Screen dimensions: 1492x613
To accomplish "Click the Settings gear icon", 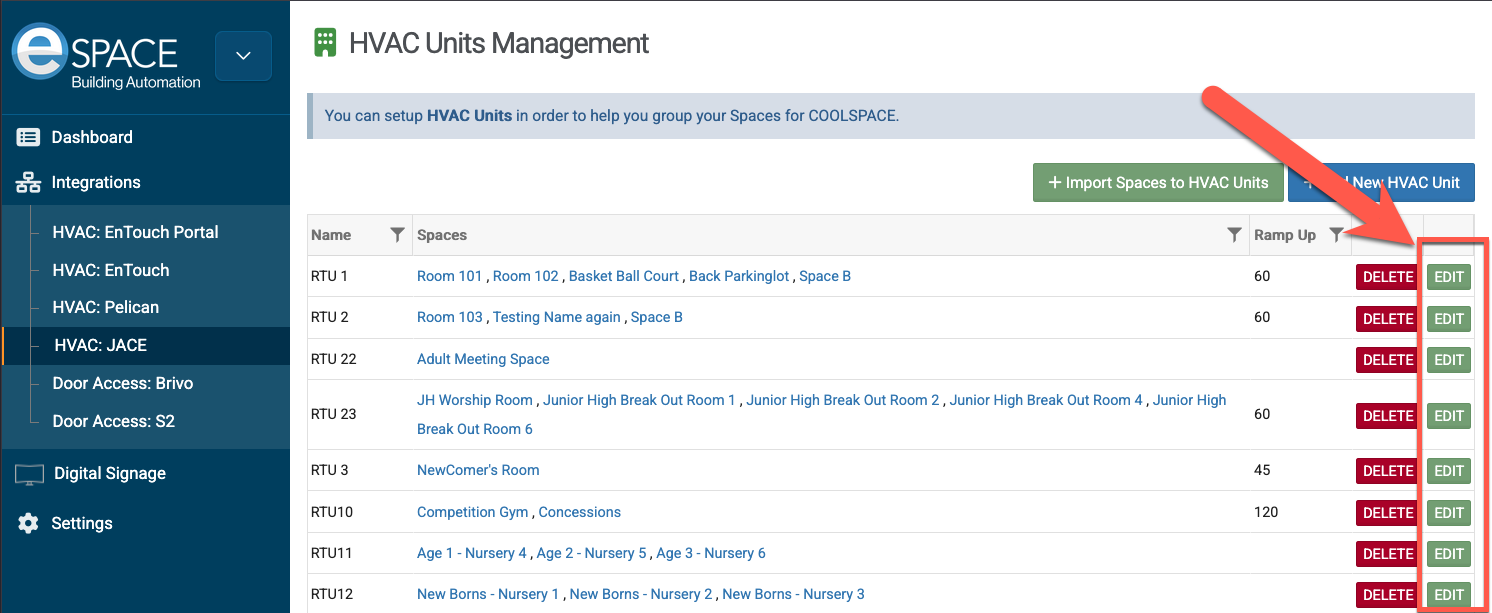I will click(x=29, y=523).
